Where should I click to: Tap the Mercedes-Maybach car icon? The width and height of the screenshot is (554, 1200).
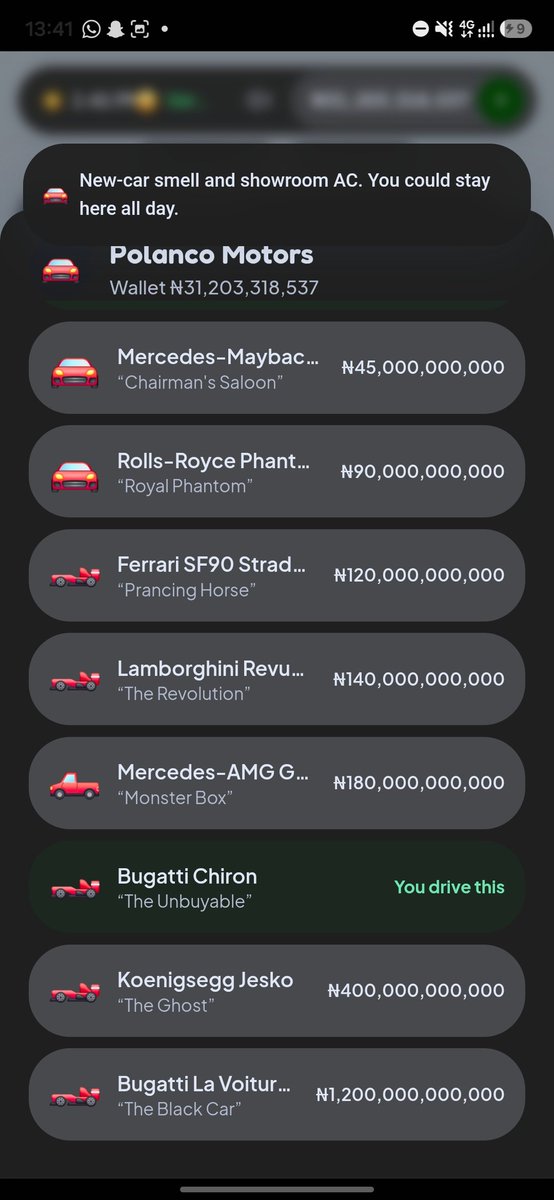[74, 368]
